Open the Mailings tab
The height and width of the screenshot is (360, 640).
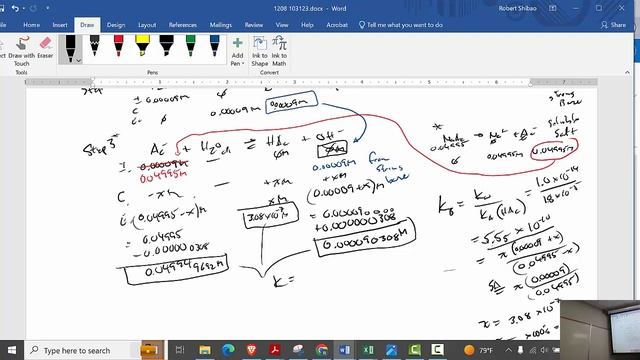pyautogui.click(x=221, y=25)
